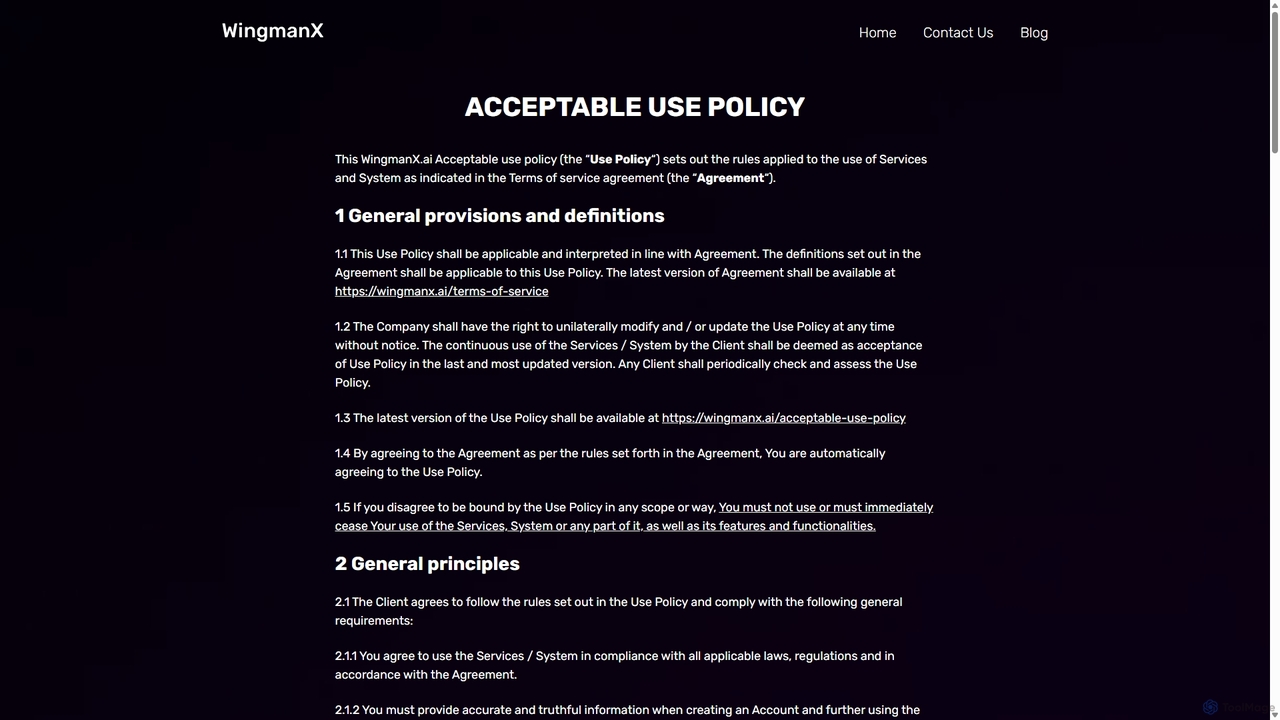Open the Blog menu item
The height and width of the screenshot is (720, 1280).
pos(1034,33)
